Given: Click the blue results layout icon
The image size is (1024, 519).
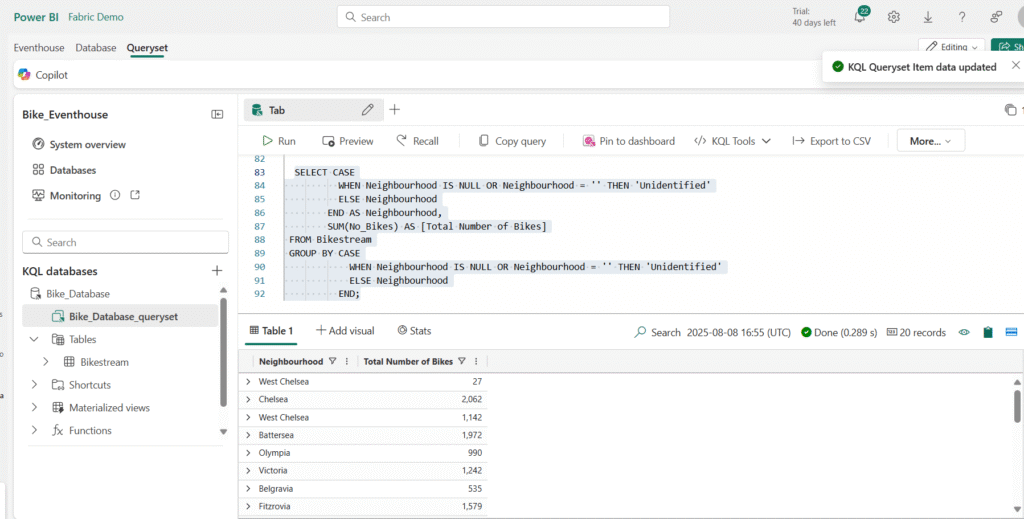Looking at the screenshot, I should point(1011,332).
